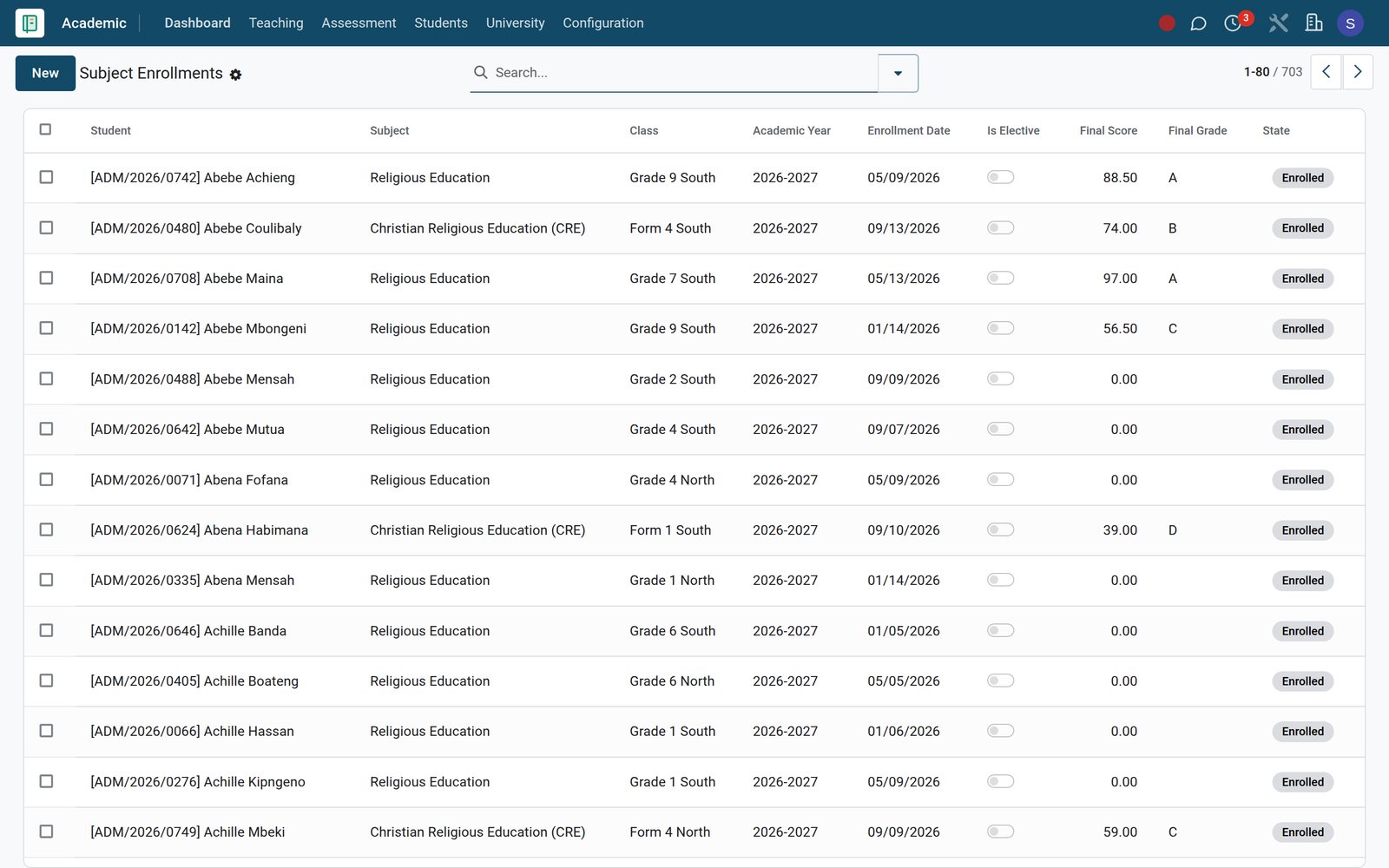
Task: Open the Achille Kipngeno row
Action: tap(694, 782)
